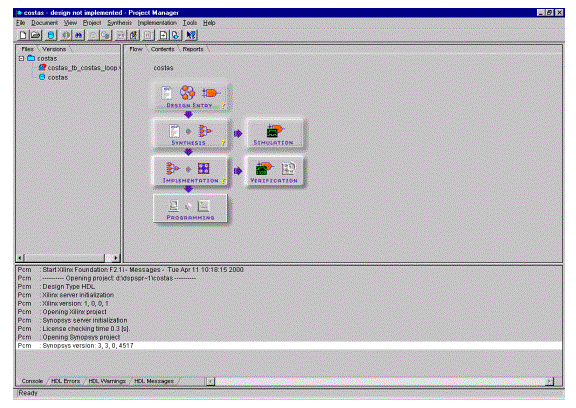Open the state diagram editor in Design Entry
The image size is (576, 408).
pos(187,93)
